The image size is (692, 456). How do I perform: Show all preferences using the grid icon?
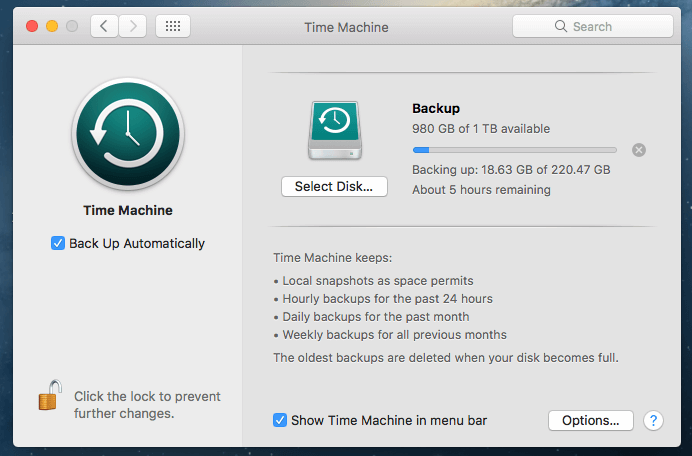tap(173, 26)
